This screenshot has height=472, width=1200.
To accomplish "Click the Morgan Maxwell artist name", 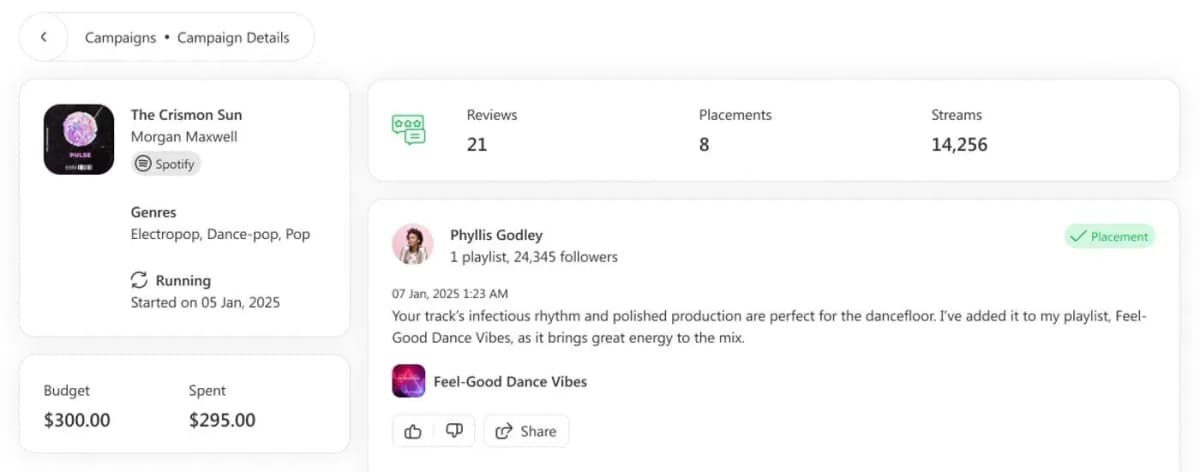I will point(184,137).
